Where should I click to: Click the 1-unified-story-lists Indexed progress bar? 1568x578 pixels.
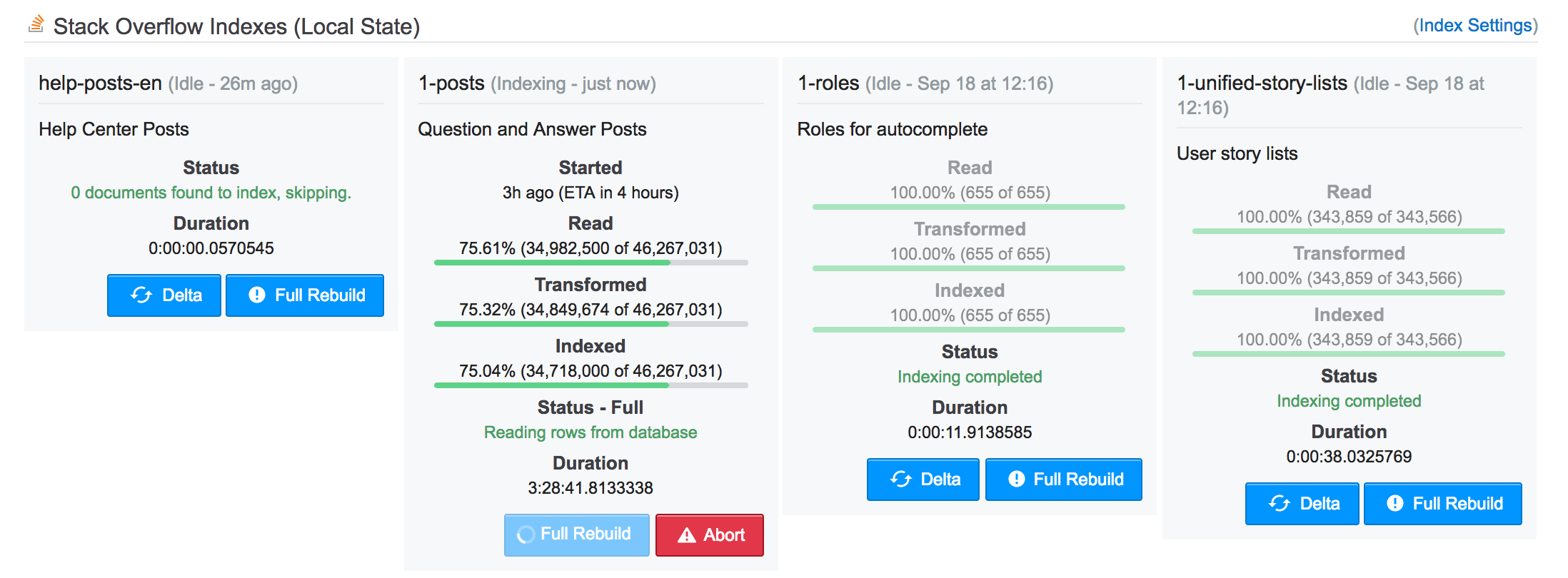[x=1349, y=354]
